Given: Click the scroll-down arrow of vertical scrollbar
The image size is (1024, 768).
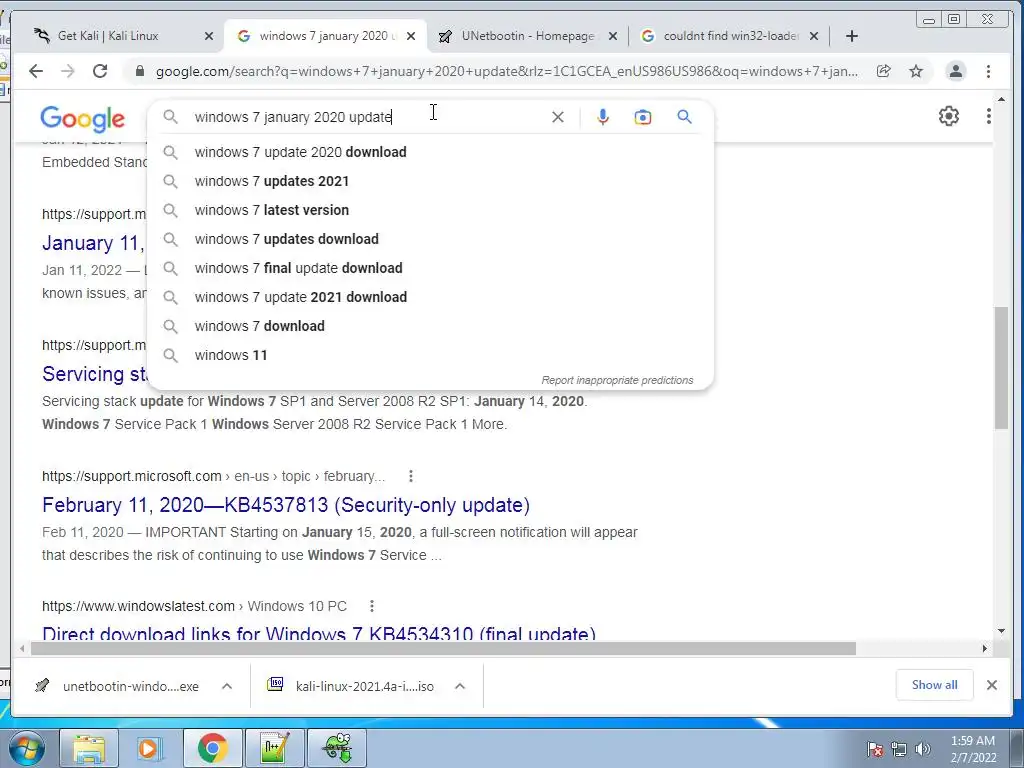Looking at the screenshot, I should point(1002,631).
